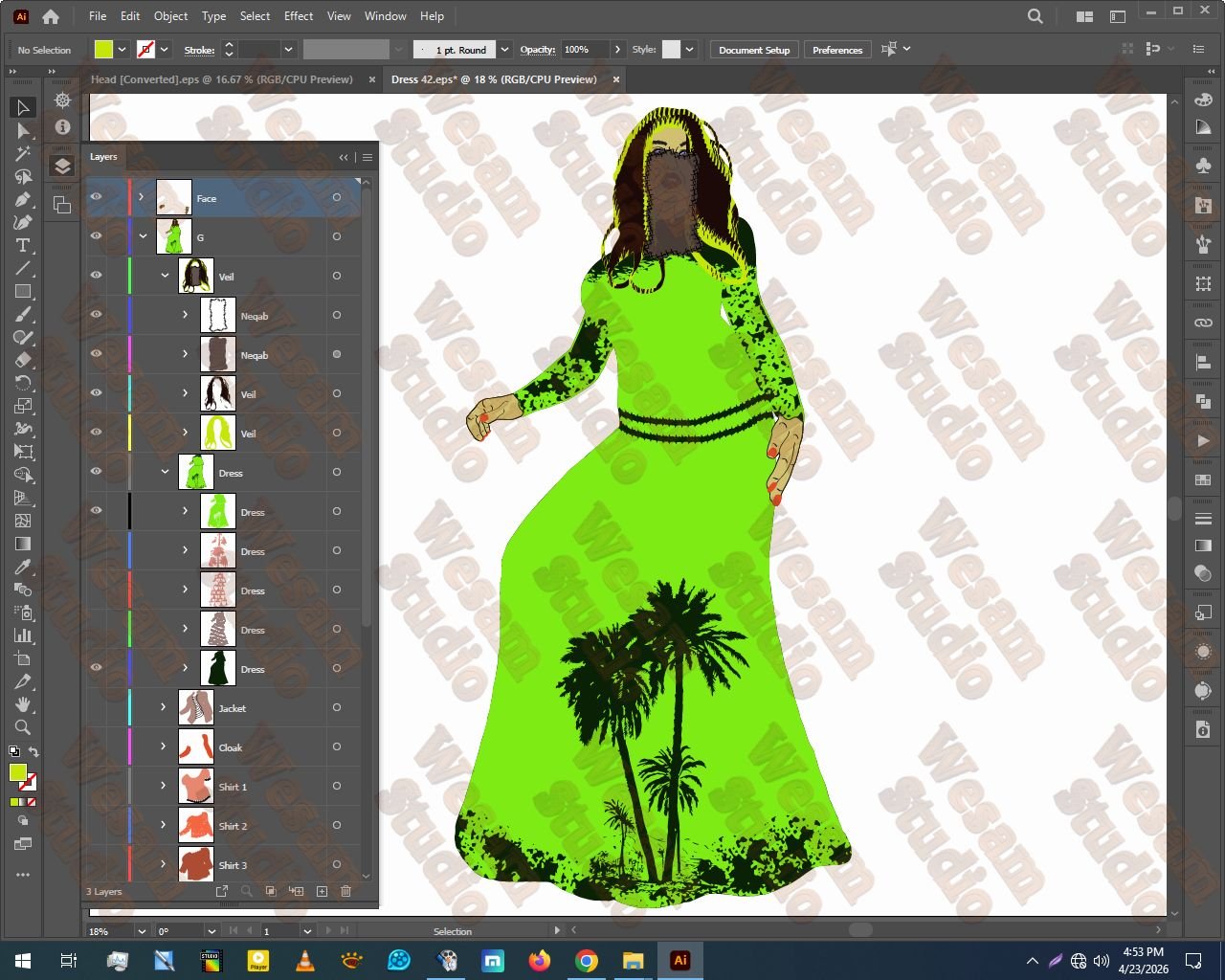Open the stroke weight dropdown

pyautogui.click(x=287, y=50)
